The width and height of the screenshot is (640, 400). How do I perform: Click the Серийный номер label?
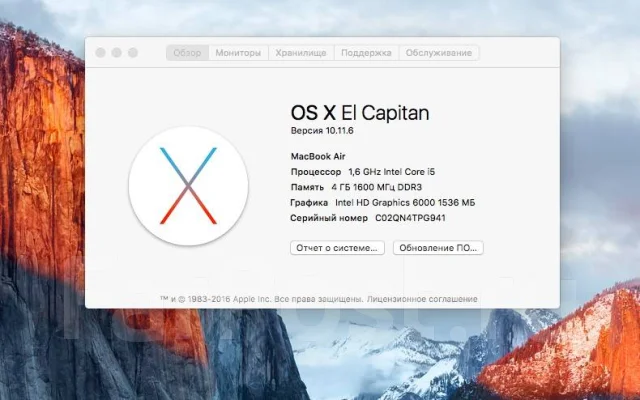[329, 218]
